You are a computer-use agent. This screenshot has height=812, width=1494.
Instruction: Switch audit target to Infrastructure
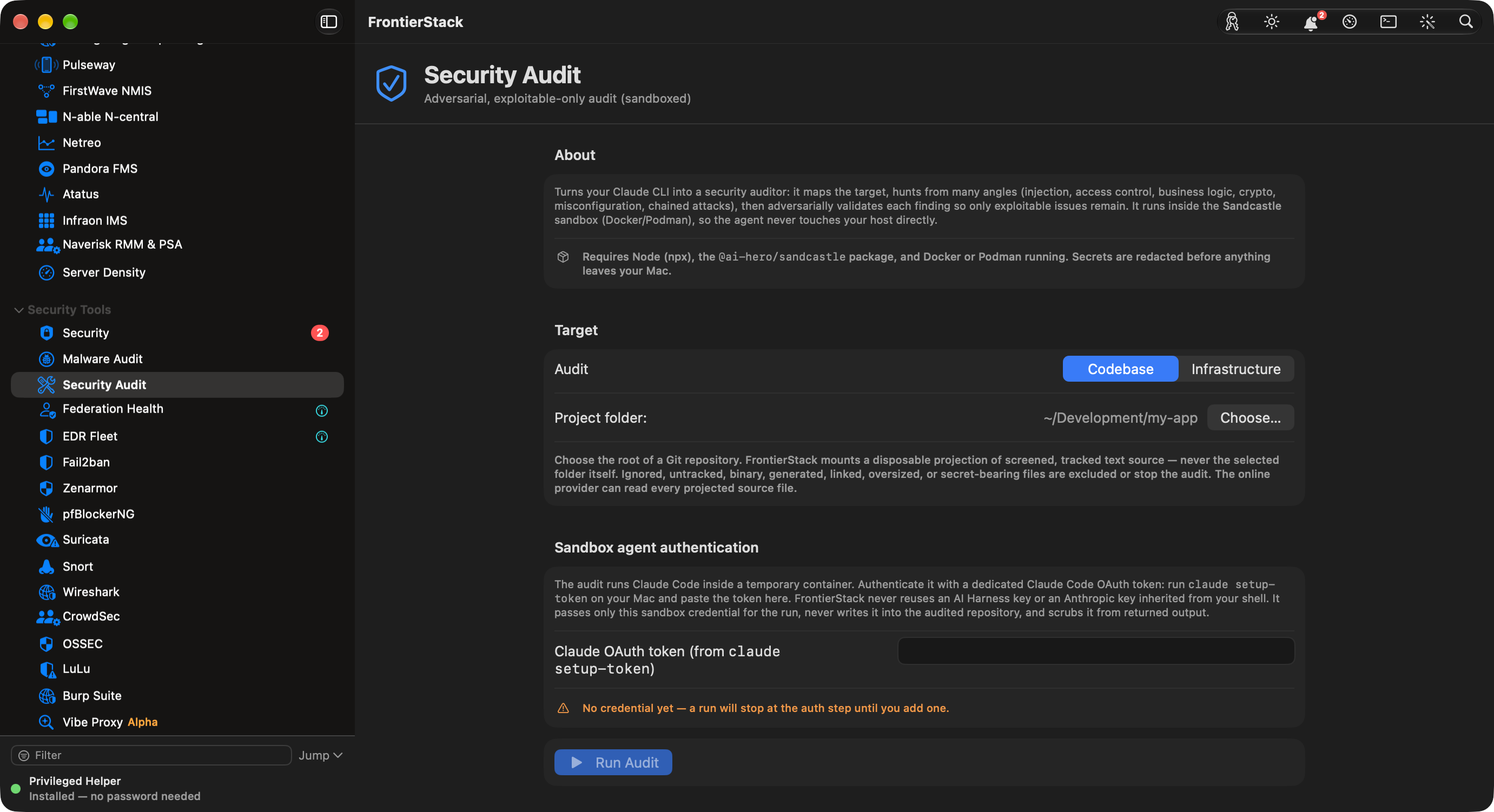click(1236, 369)
